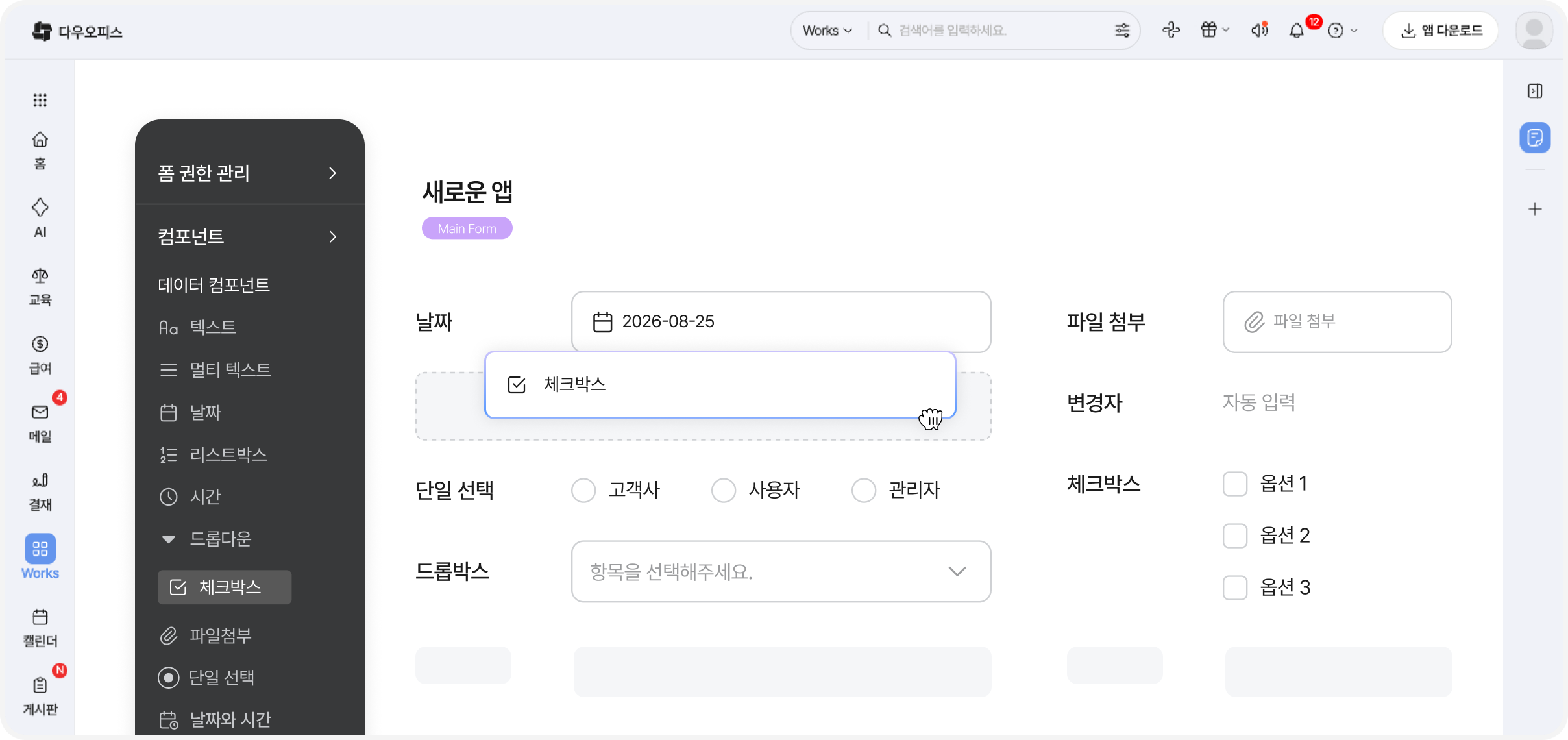Expand 폼 권한 관리 chevron

point(333,173)
